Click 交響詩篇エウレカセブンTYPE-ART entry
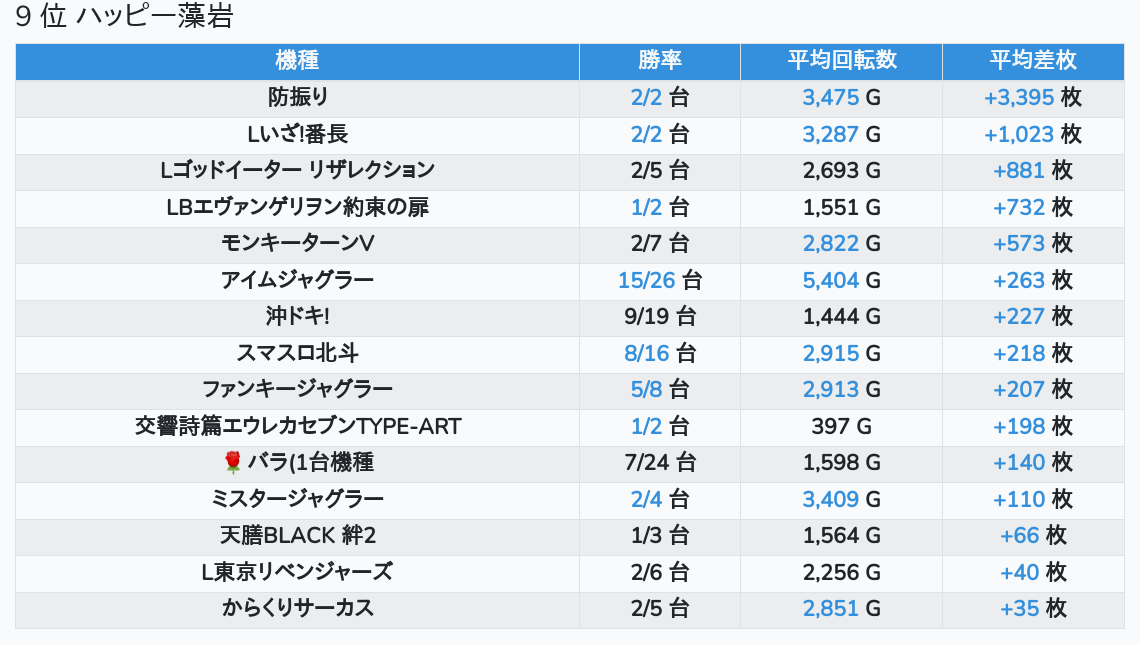The width and height of the screenshot is (1140, 645). (297, 427)
